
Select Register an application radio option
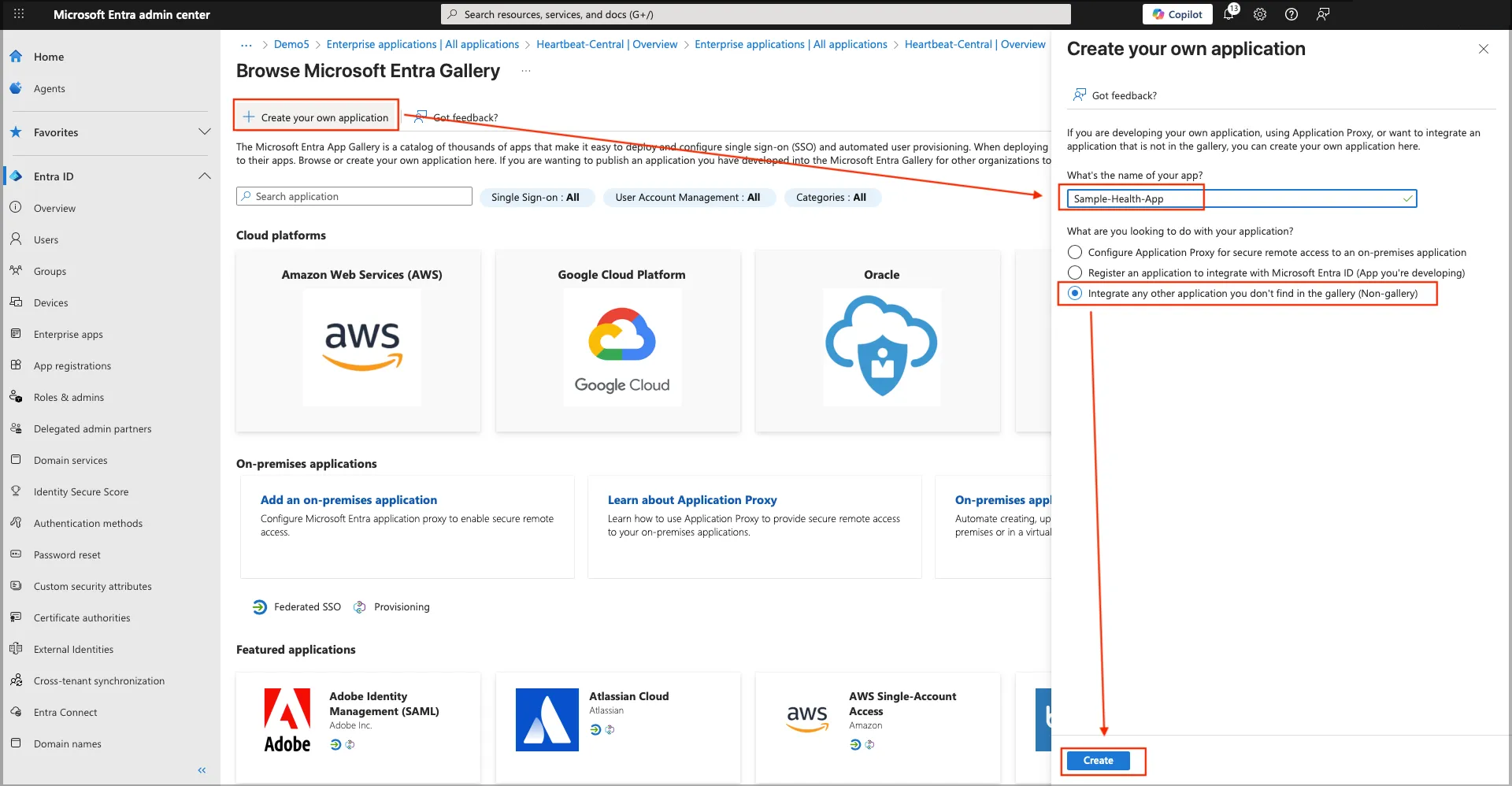(1075, 273)
